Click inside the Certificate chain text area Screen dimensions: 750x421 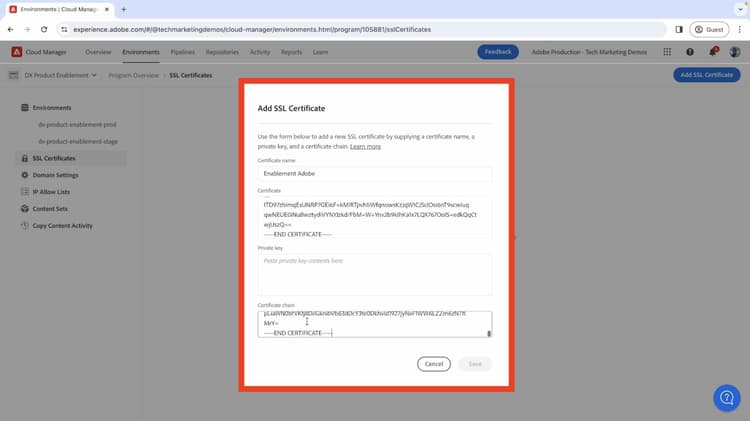click(375, 324)
